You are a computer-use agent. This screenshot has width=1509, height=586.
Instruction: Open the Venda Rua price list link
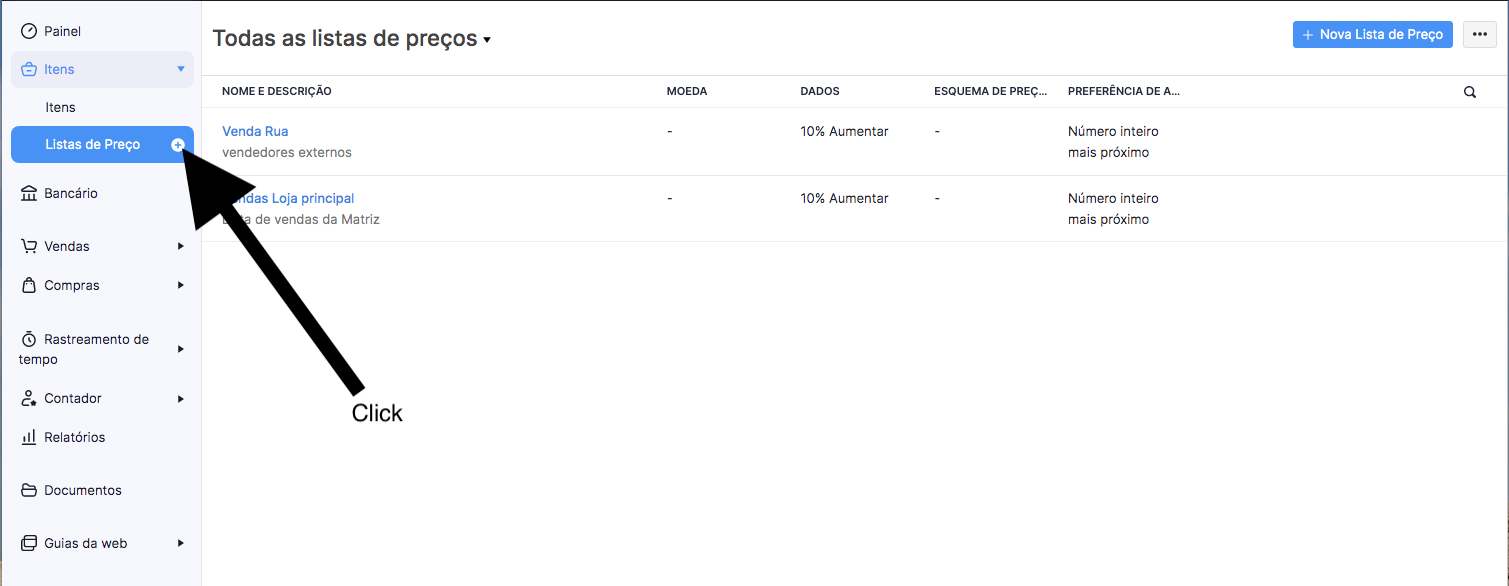click(255, 131)
